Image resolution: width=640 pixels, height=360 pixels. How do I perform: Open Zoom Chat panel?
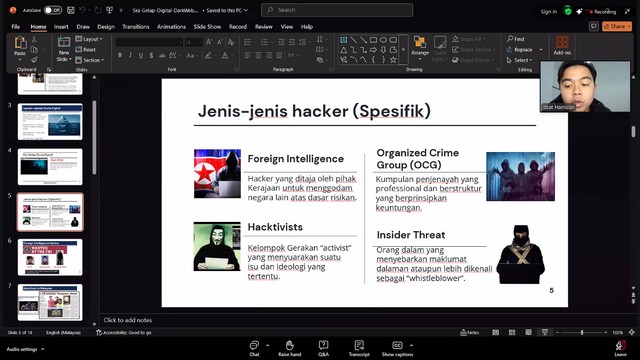[254, 348]
